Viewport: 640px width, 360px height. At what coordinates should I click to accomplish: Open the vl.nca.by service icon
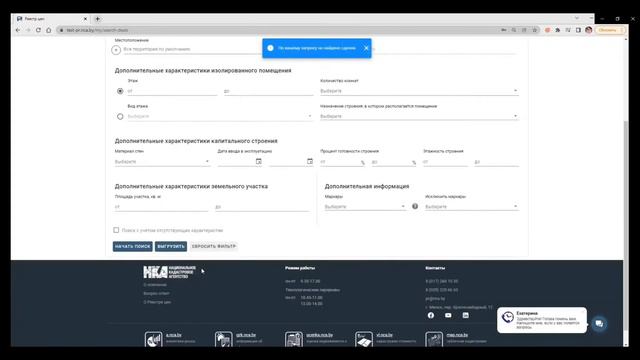(364, 339)
